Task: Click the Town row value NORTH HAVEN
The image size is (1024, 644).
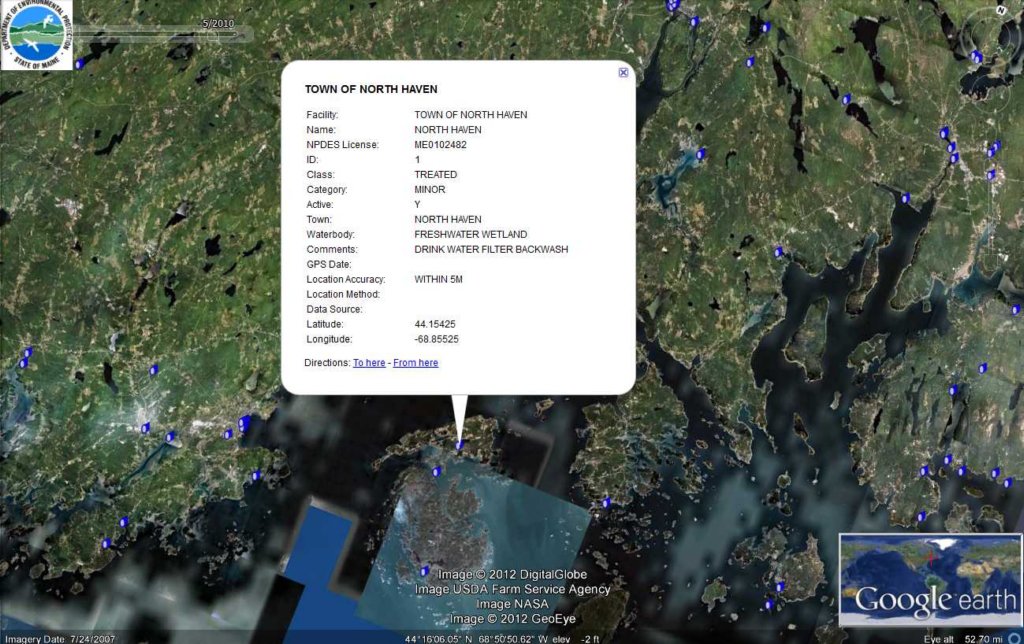Action: (x=448, y=219)
